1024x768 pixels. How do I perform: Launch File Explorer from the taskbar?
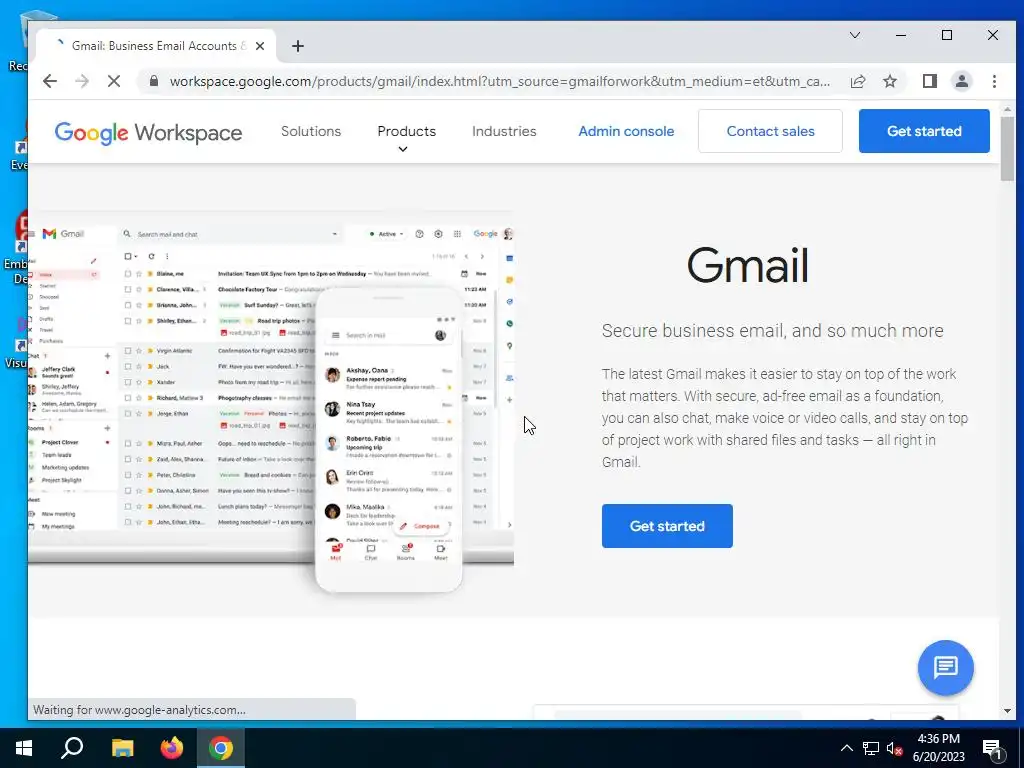[x=122, y=748]
